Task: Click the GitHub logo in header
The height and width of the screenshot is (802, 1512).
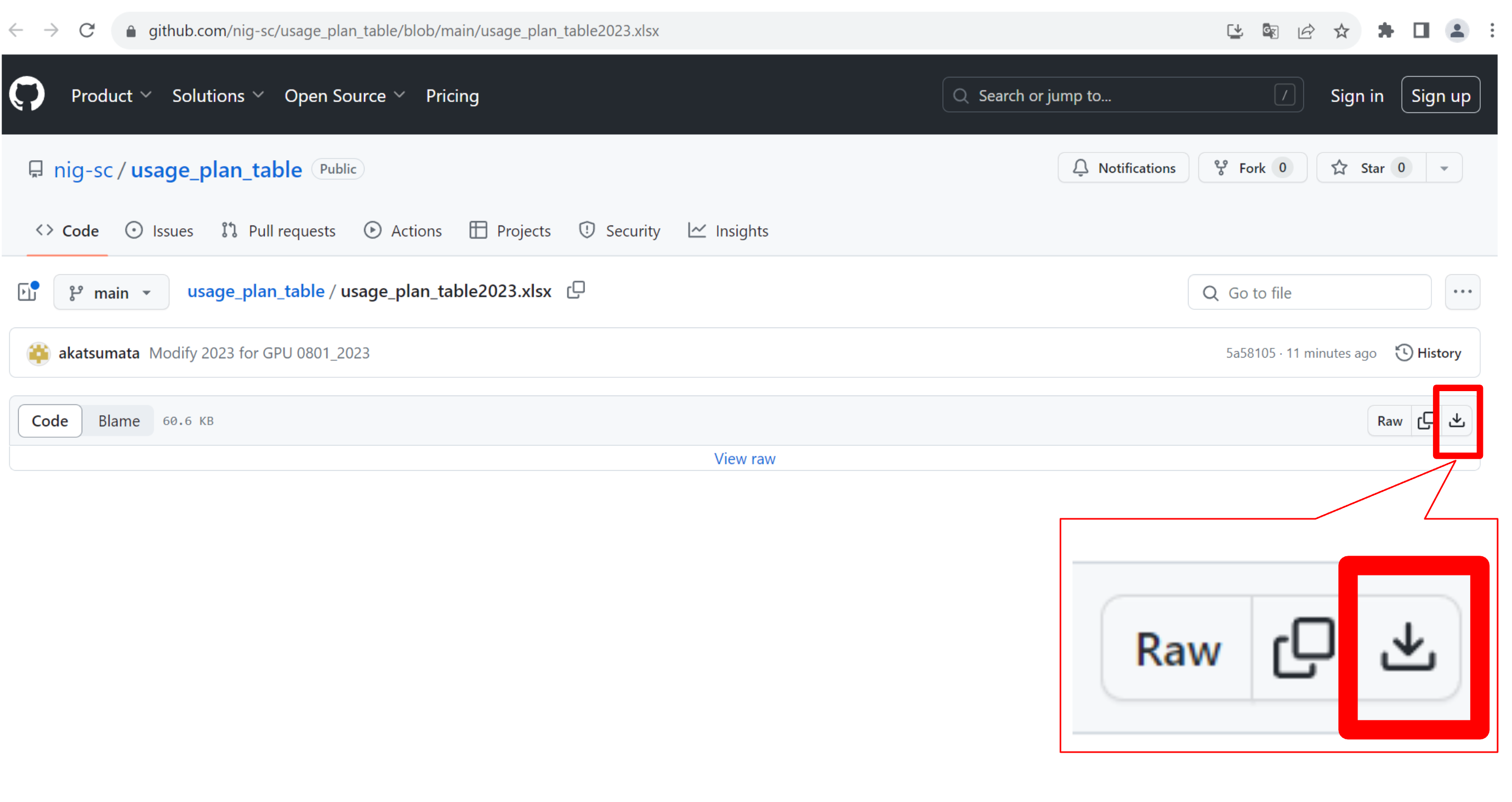Action: tap(27, 94)
